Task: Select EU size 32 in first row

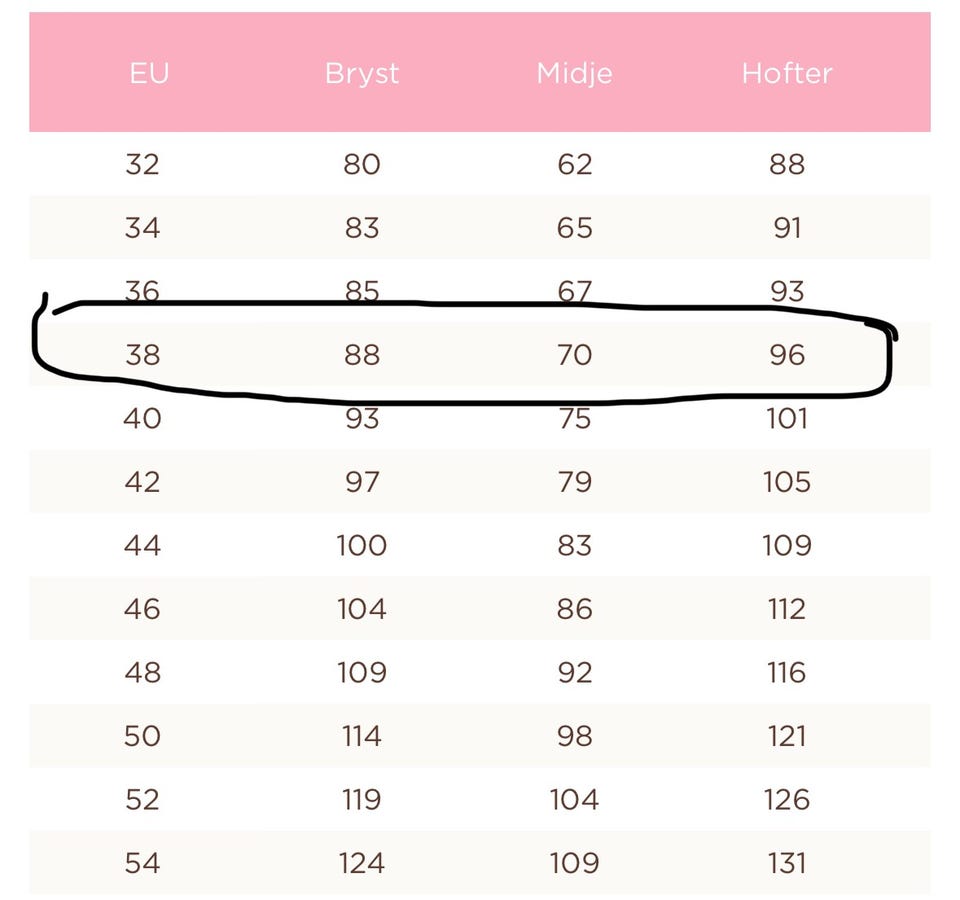Action: point(142,164)
